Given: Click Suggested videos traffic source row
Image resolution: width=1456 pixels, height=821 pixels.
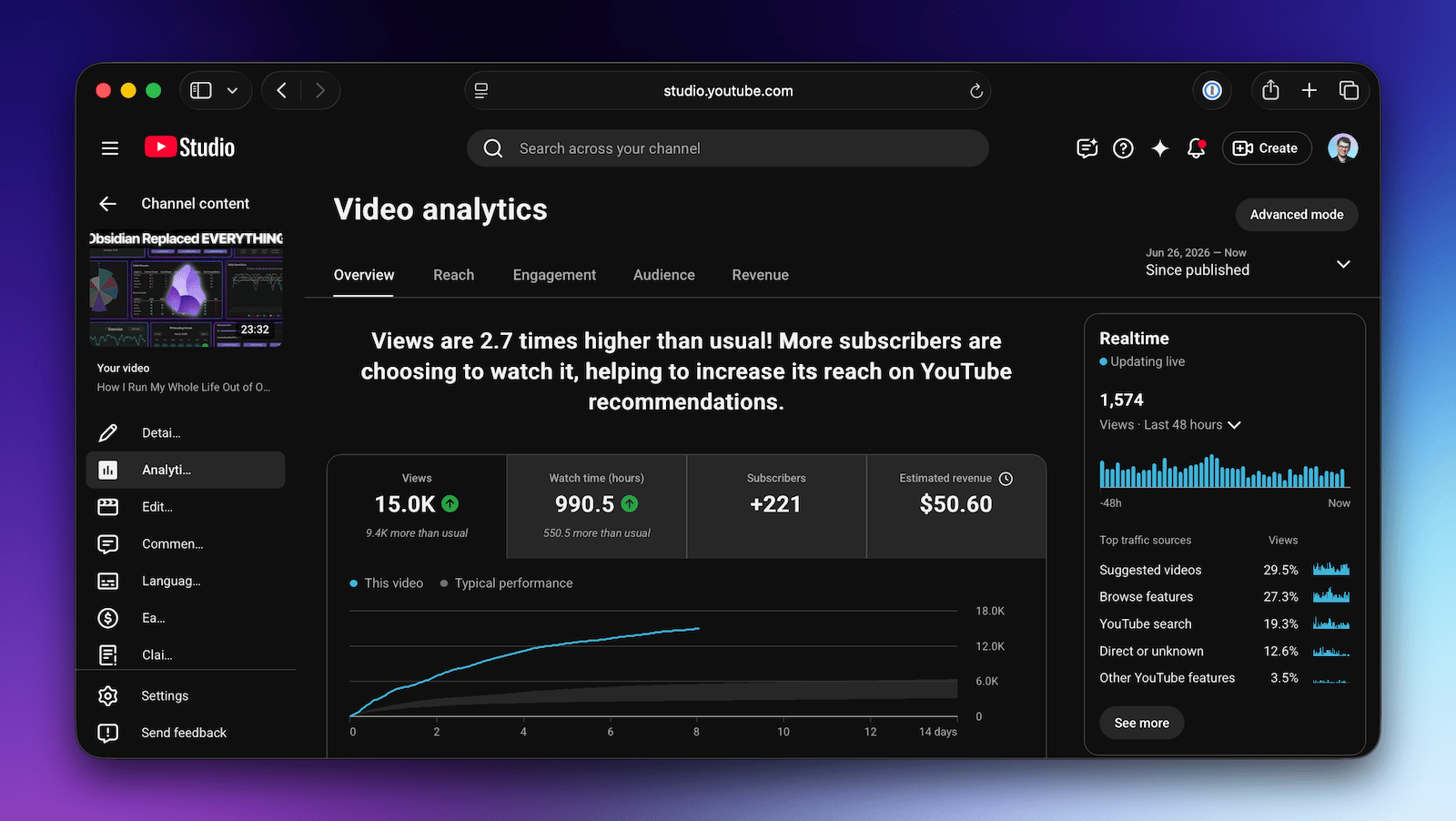Looking at the screenshot, I should click(1224, 570).
